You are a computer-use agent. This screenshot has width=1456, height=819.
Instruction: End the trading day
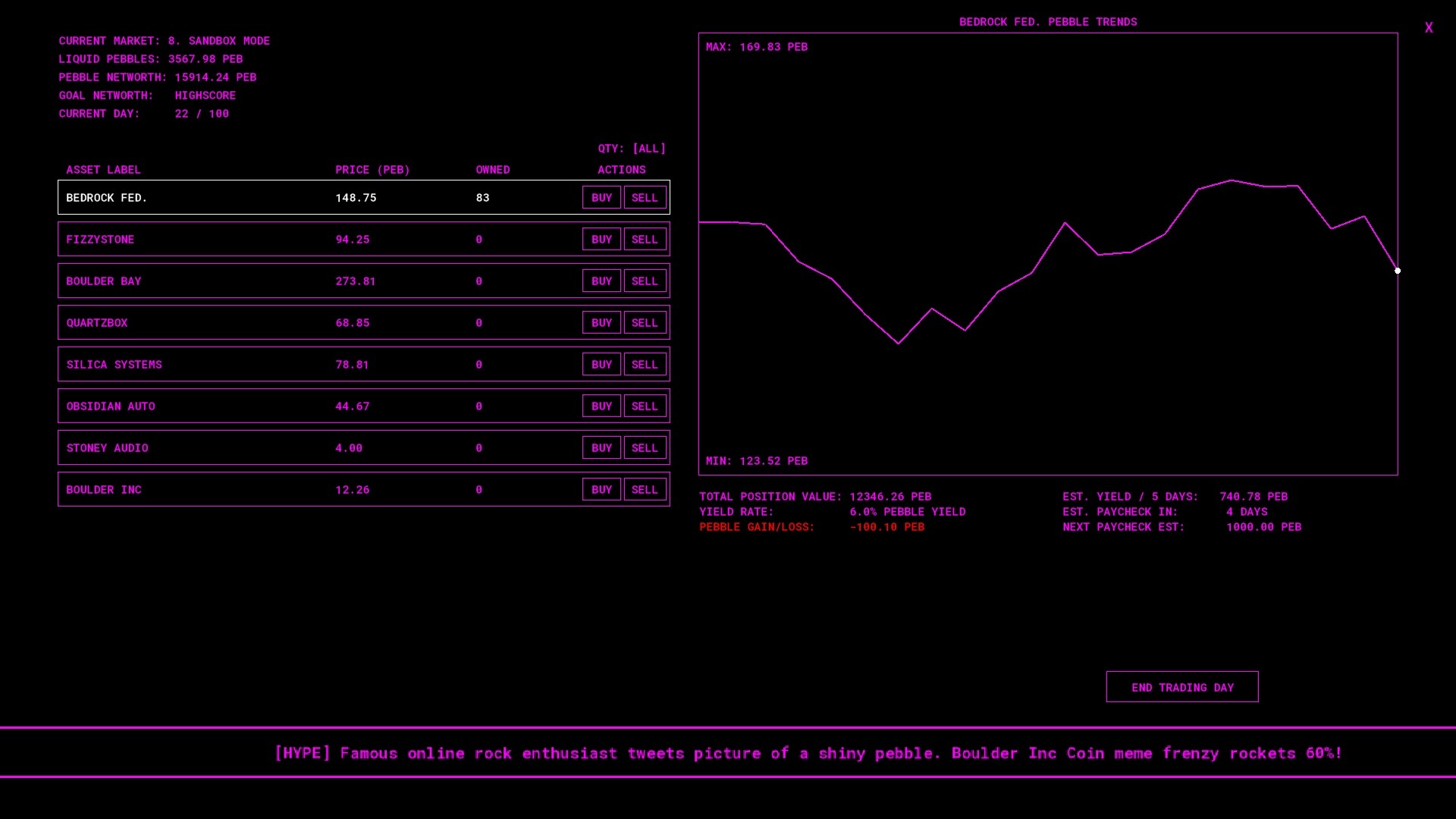coord(1182,687)
